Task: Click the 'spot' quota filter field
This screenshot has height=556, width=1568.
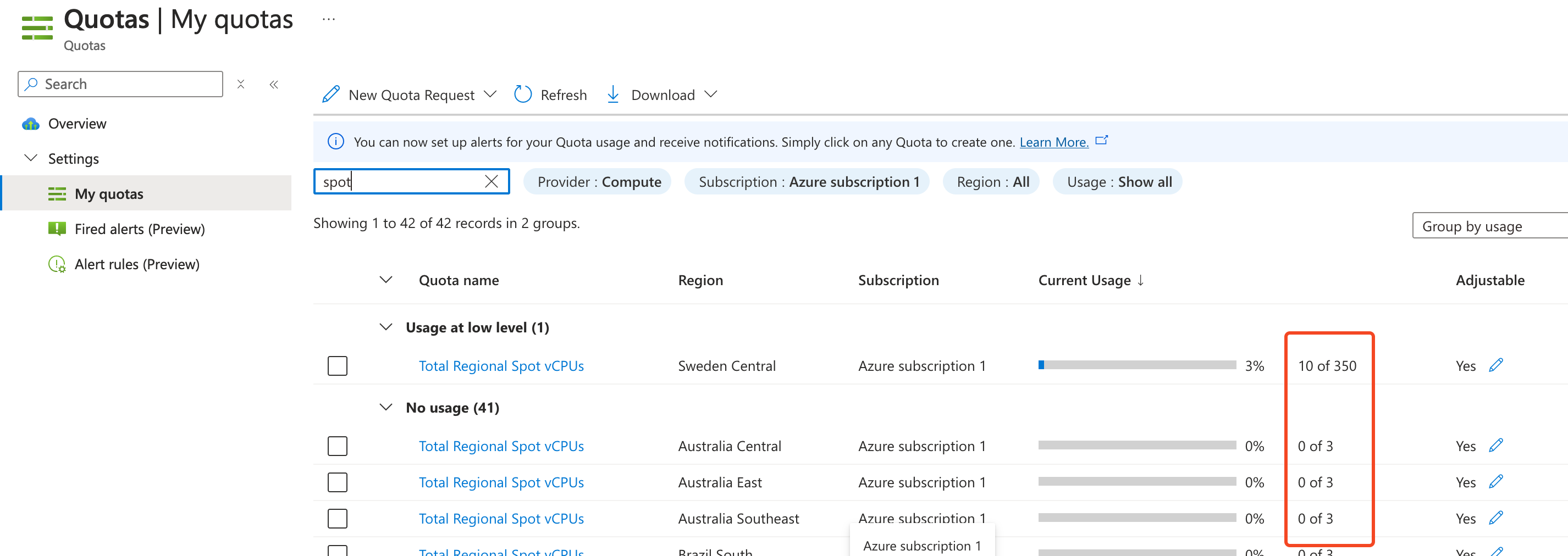Action: (x=411, y=181)
